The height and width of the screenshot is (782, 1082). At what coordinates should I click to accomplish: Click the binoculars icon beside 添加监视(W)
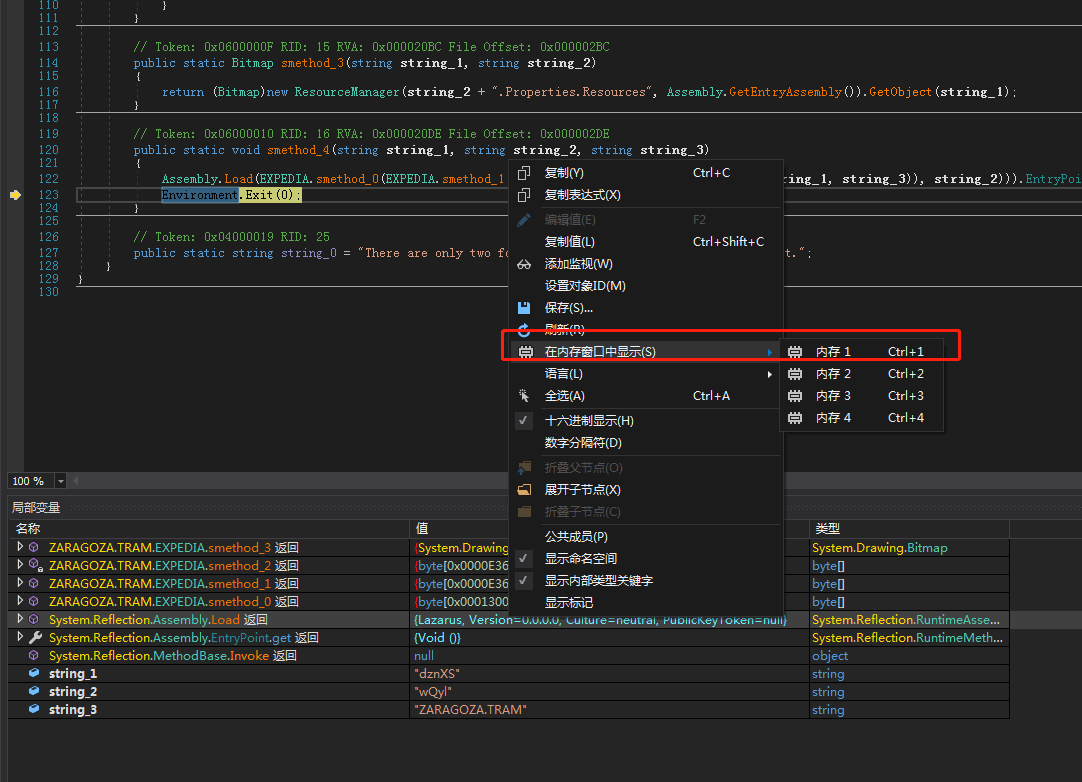[524, 264]
